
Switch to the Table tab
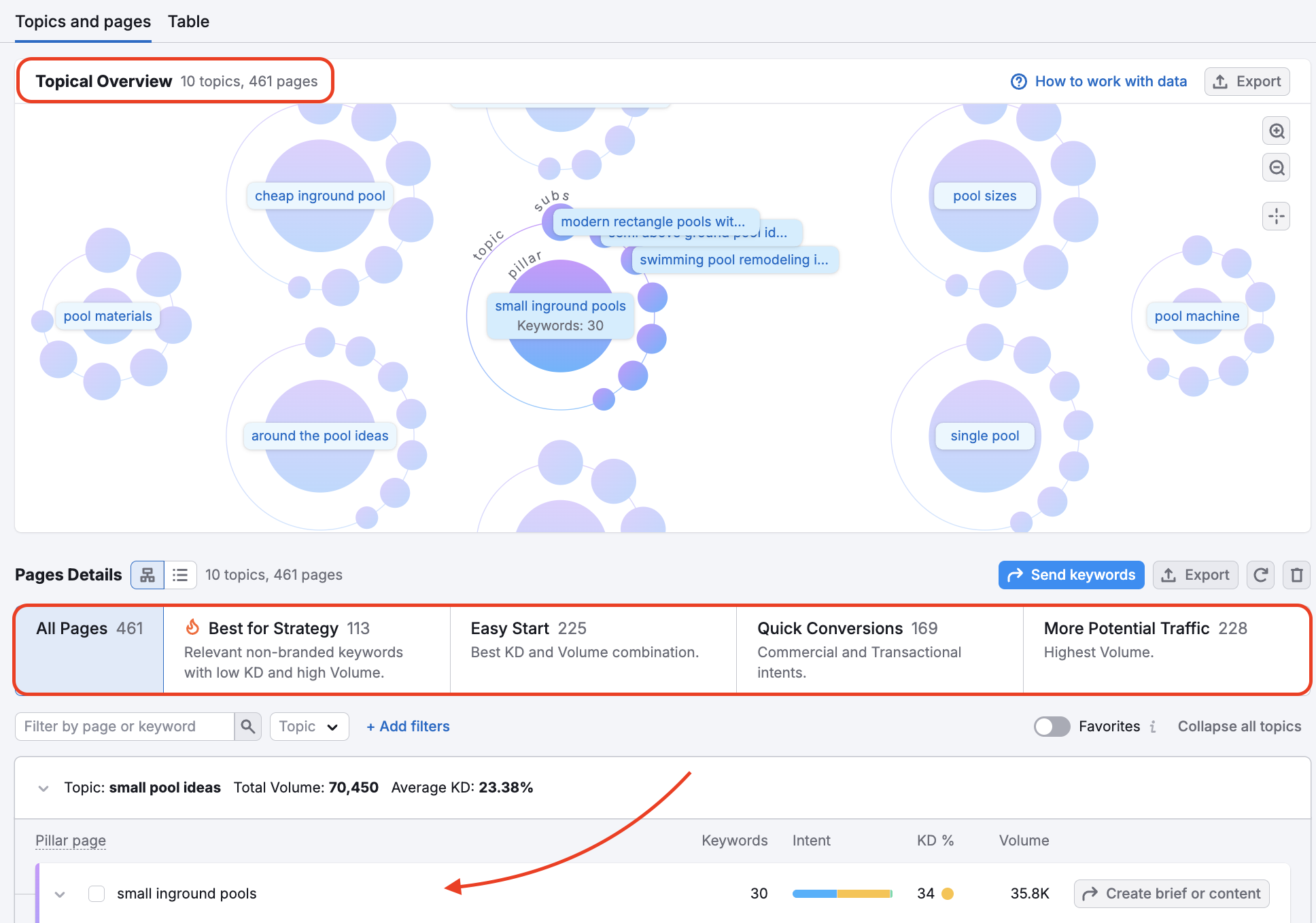point(188,22)
